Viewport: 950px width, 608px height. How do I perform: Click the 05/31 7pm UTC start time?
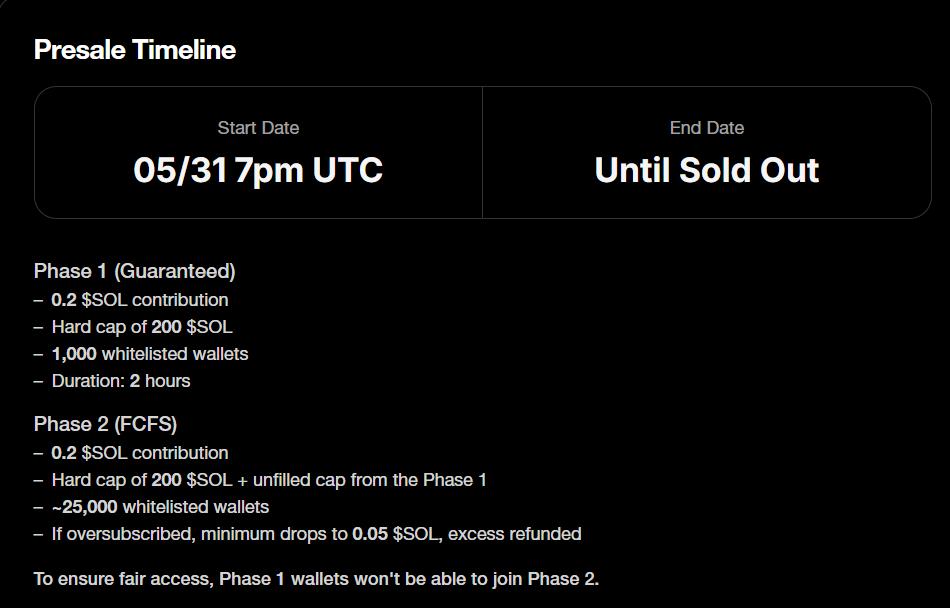click(258, 170)
